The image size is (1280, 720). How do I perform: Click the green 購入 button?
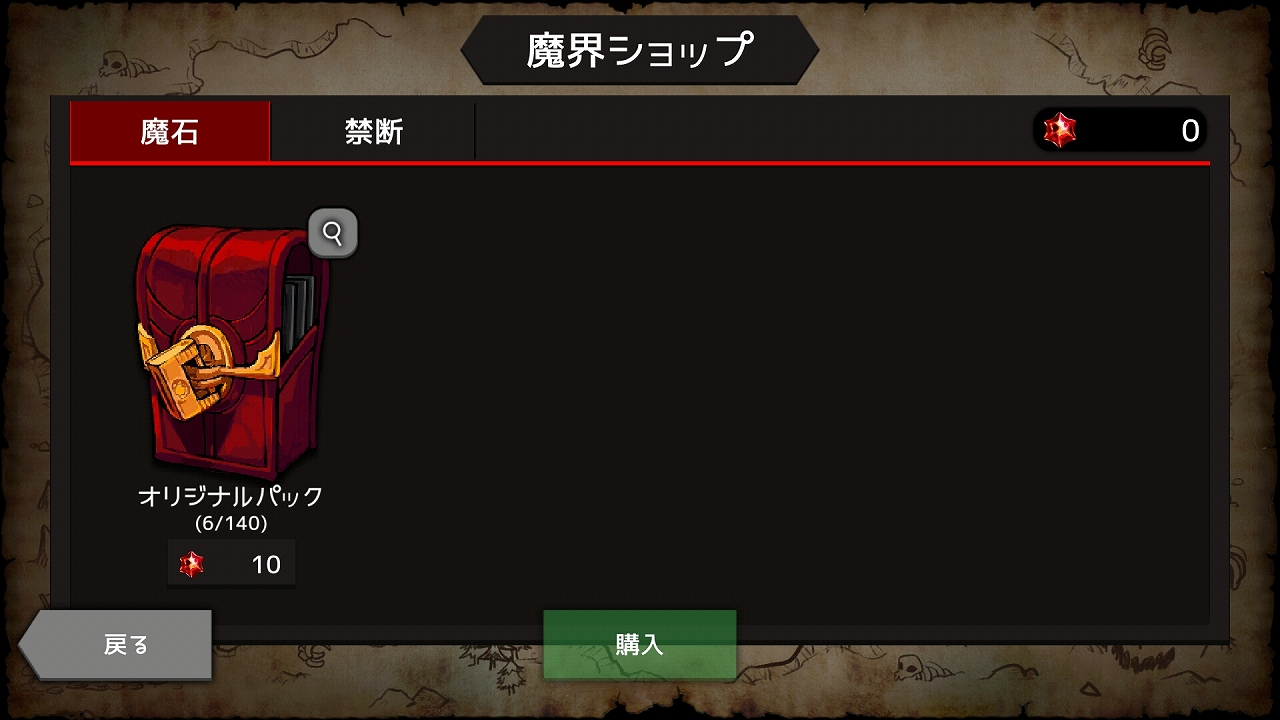click(640, 644)
